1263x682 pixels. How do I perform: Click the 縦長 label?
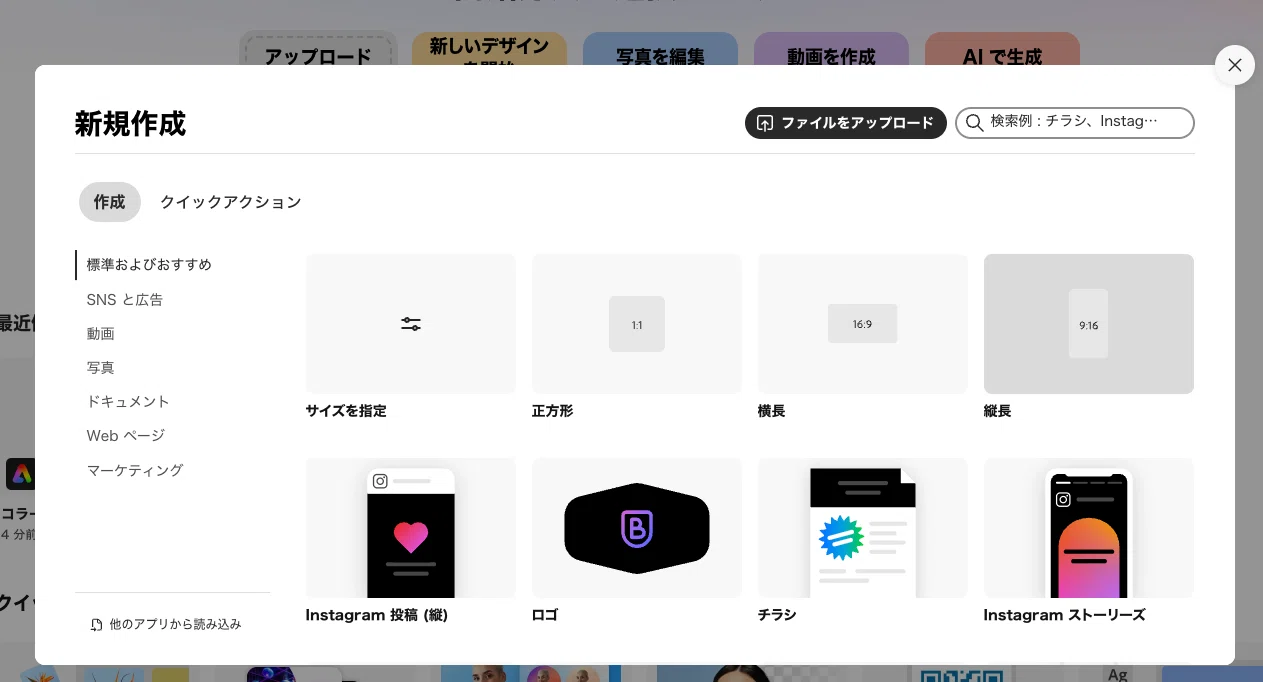click(998, 411)
